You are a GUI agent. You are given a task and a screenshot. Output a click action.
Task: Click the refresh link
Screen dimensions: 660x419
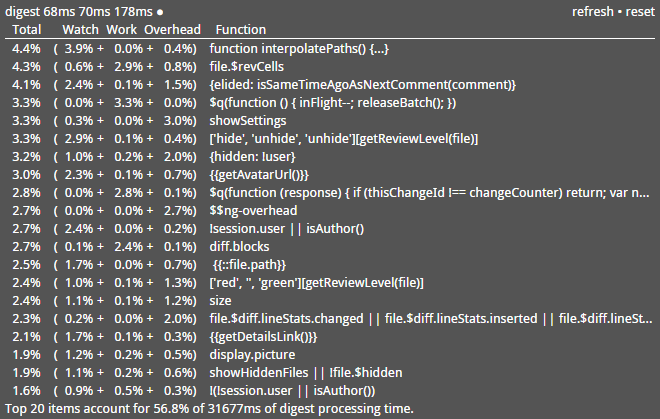pos(593,11)
